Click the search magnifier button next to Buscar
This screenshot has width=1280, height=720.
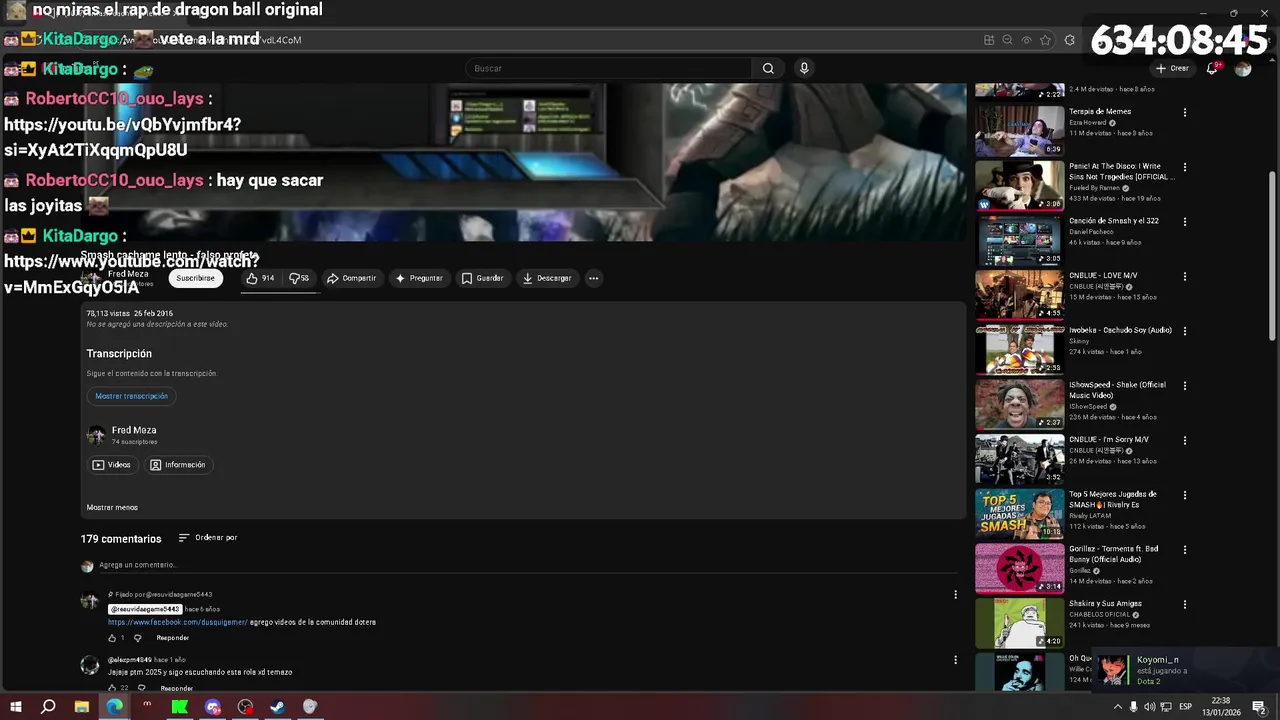[768, 68]
